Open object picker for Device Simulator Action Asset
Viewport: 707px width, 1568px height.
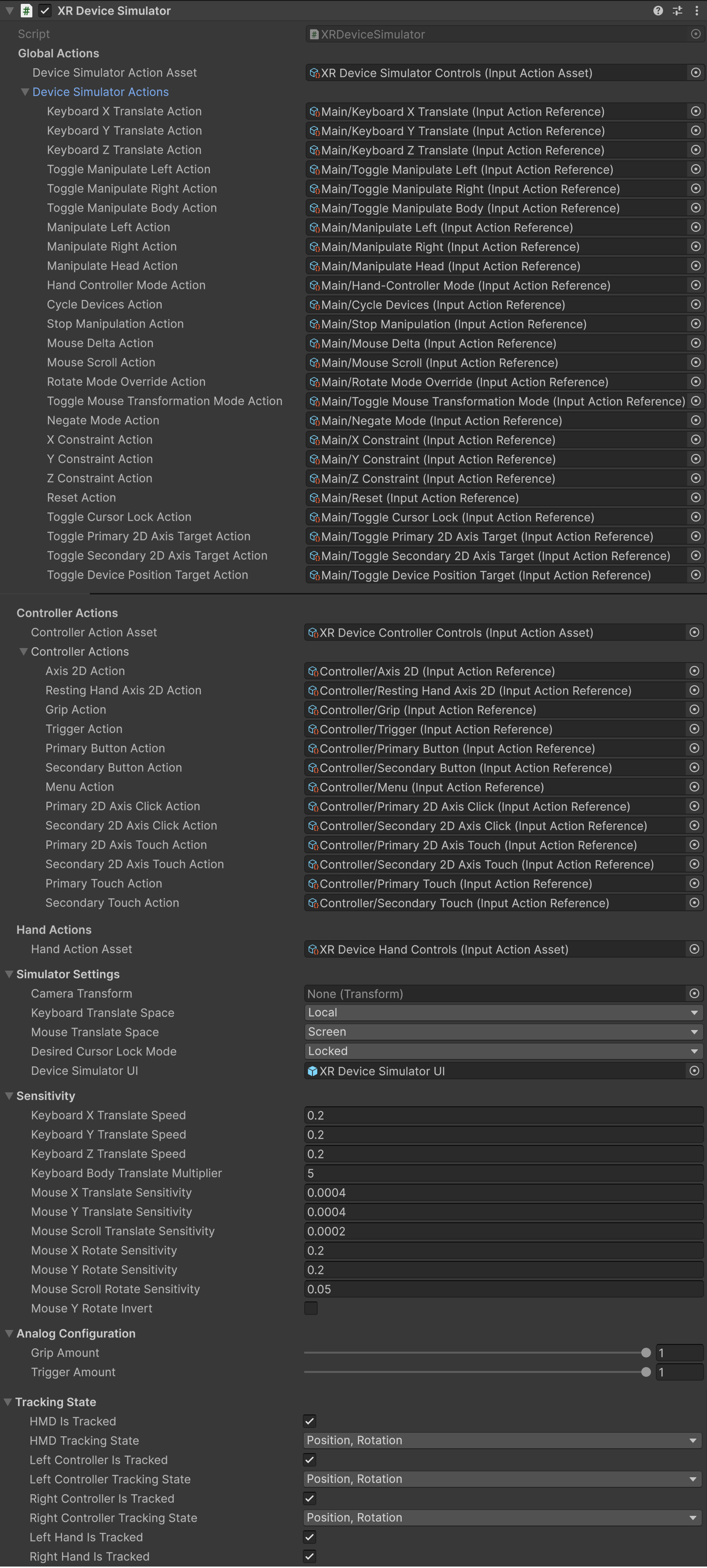tap(695, 72)
